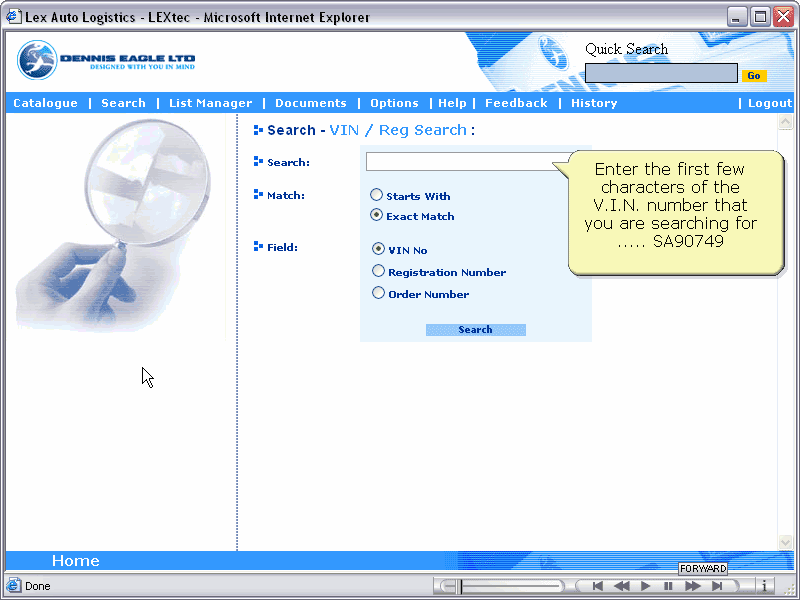
Task: Open the Documents menu
Action: click(311, 103)
